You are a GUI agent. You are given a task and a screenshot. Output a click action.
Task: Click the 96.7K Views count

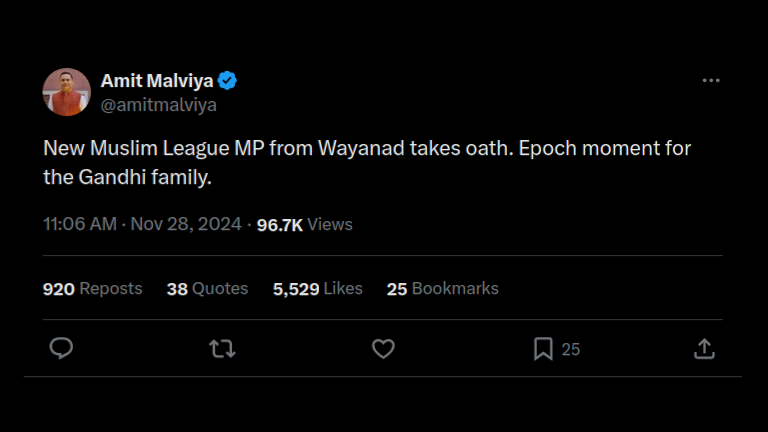[304, 224]
